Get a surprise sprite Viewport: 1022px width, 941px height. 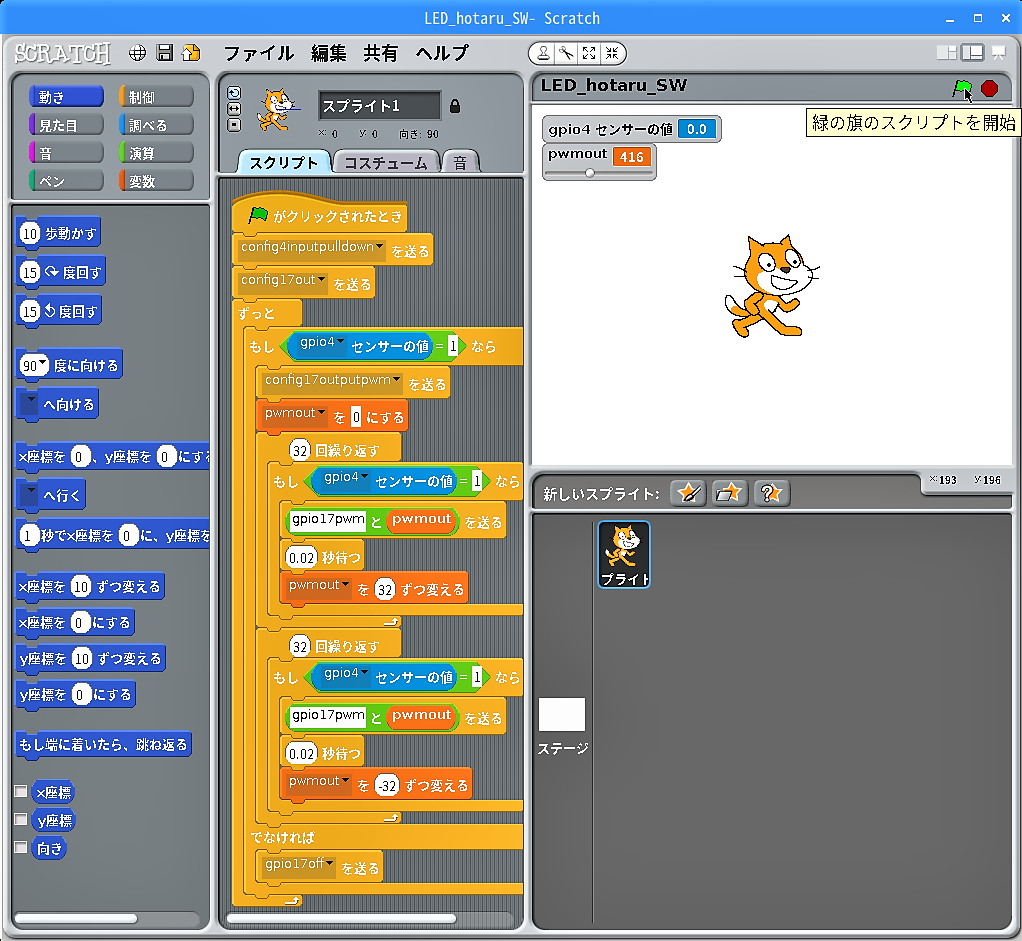coord(771,493)
